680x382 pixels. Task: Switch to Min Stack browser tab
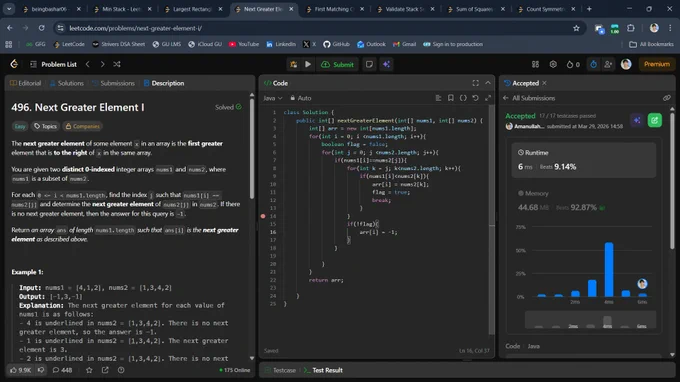point(122,9)
